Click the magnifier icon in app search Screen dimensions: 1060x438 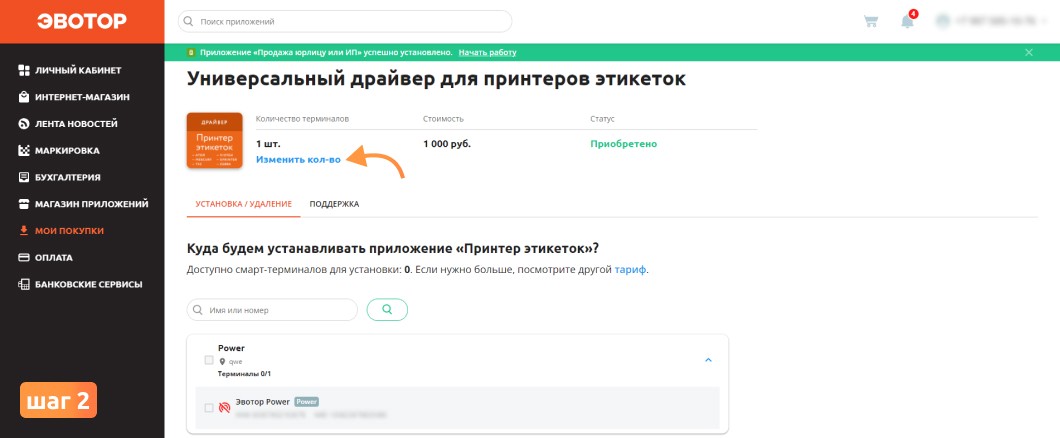click(x=188, y=22)
